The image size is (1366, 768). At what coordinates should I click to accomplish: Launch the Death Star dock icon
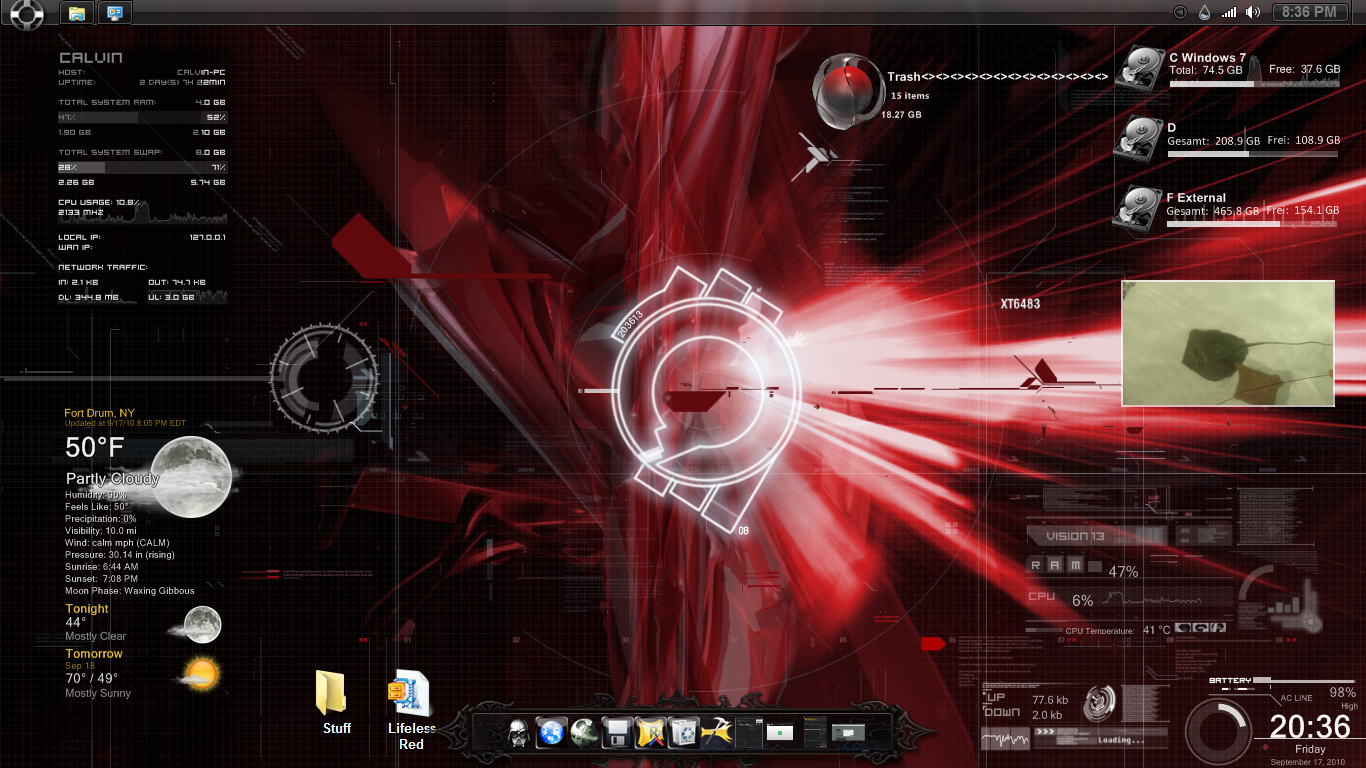pos(584,733)
